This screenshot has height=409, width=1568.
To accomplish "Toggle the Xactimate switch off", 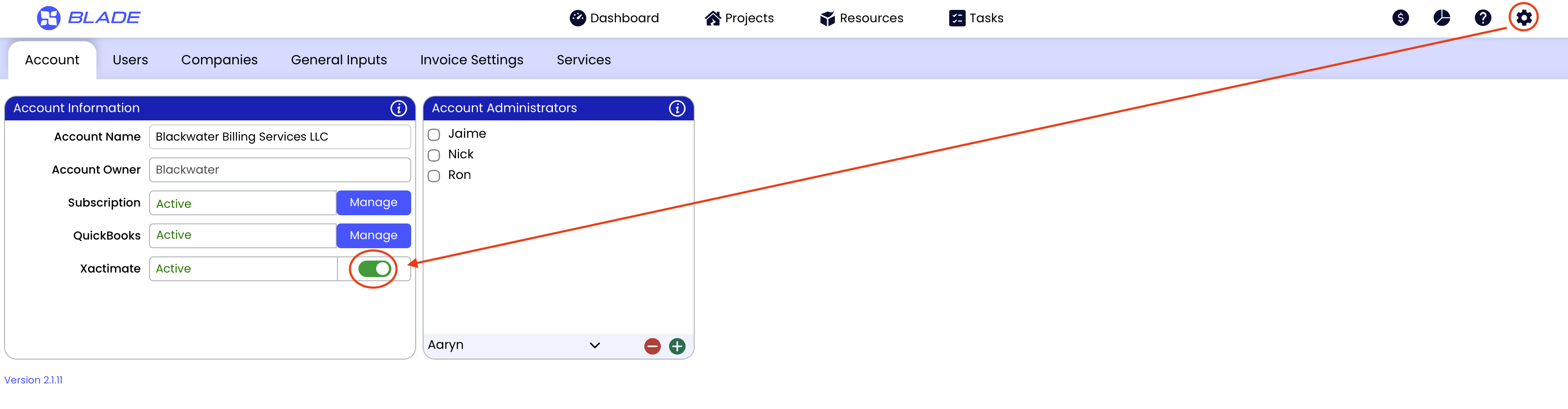I will point(374,269).
